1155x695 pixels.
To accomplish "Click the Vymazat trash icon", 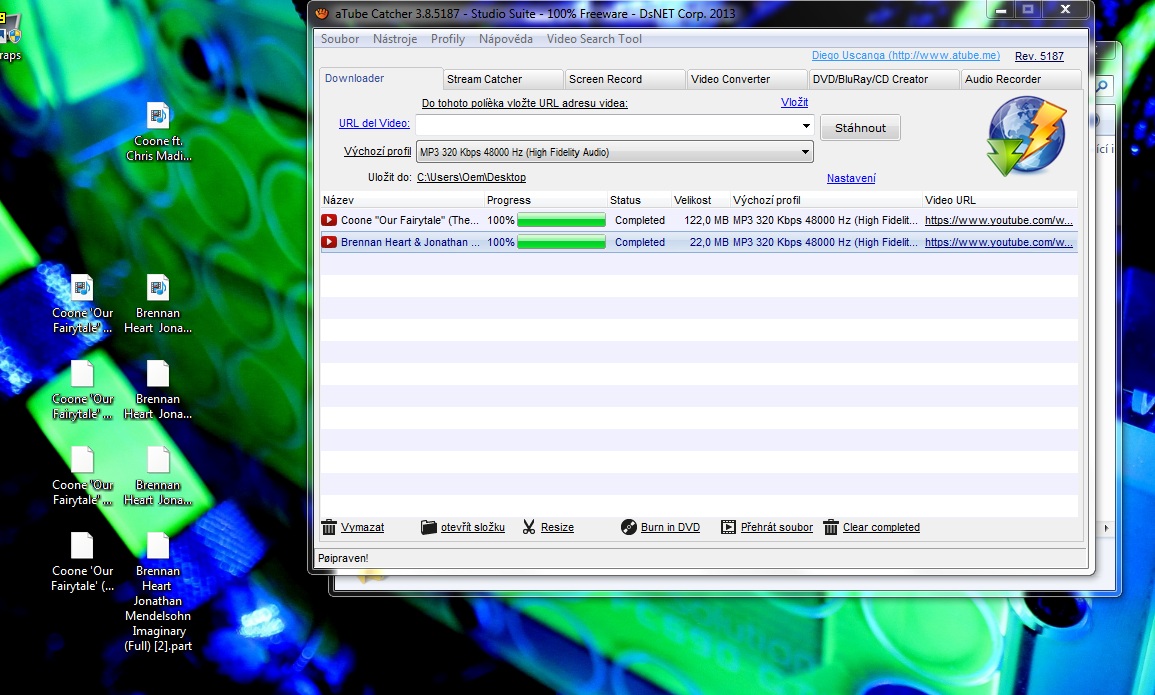I will click(x=329, y=527).
